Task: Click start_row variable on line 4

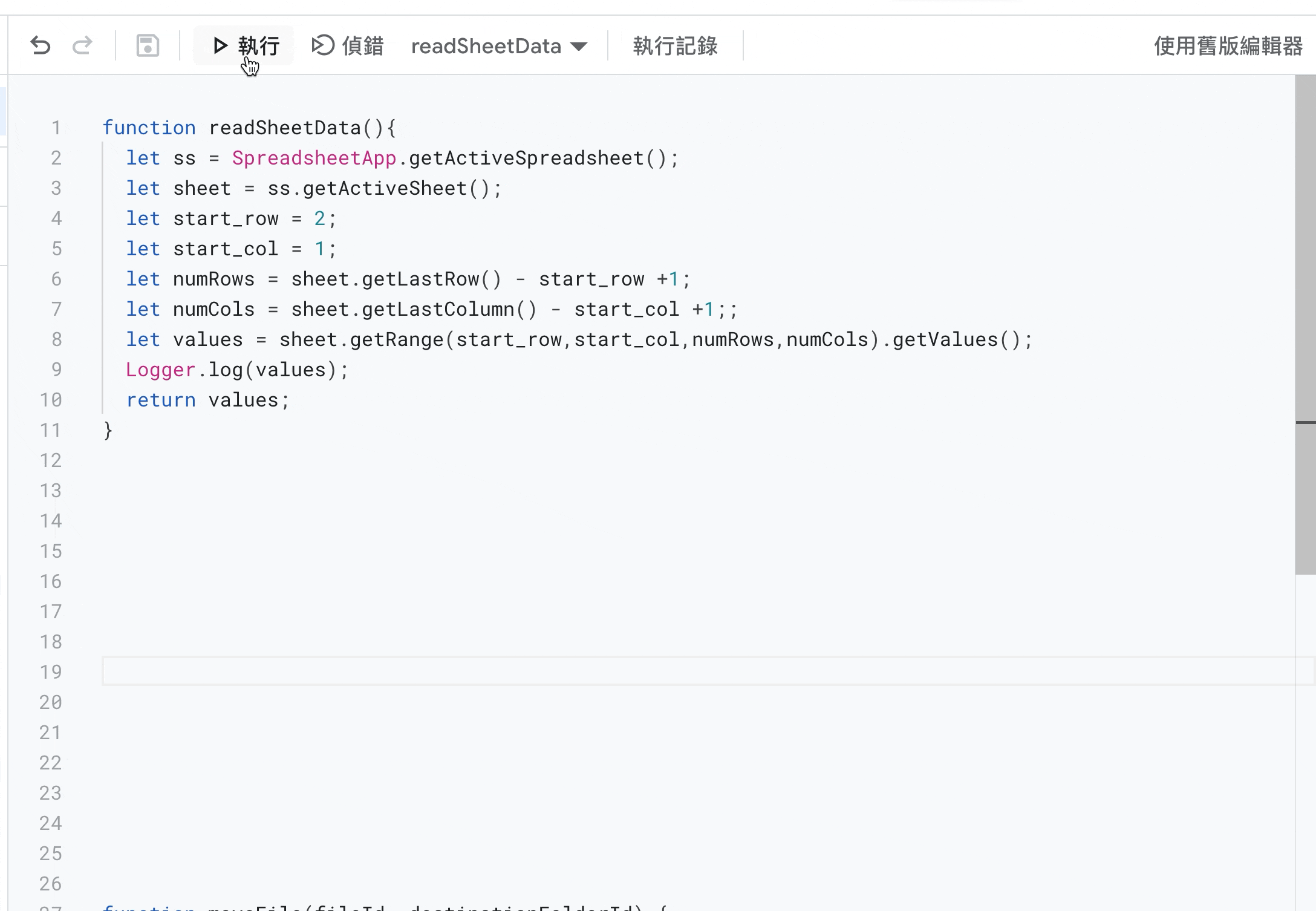Action: (226, 218)
